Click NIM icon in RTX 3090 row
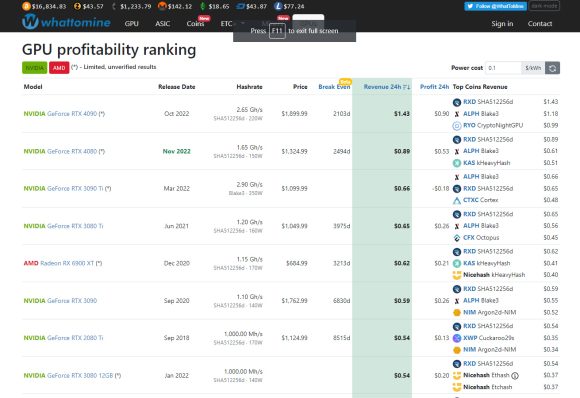 click(x=457, y=313)
